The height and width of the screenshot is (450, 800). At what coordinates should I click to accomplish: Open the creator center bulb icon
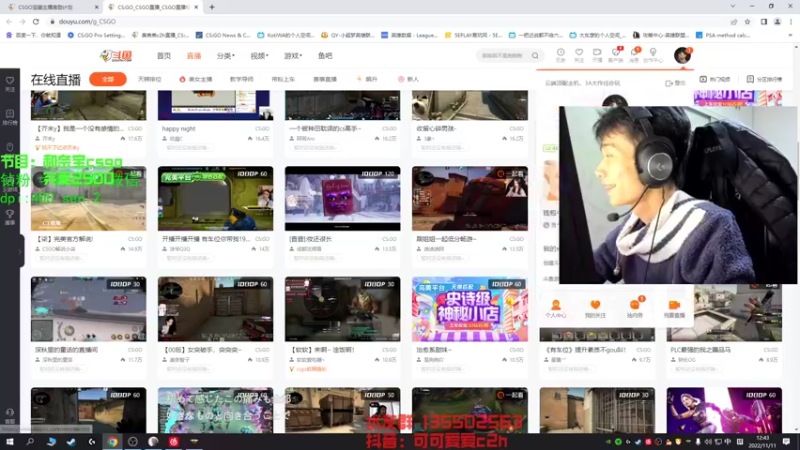point(653,55)
